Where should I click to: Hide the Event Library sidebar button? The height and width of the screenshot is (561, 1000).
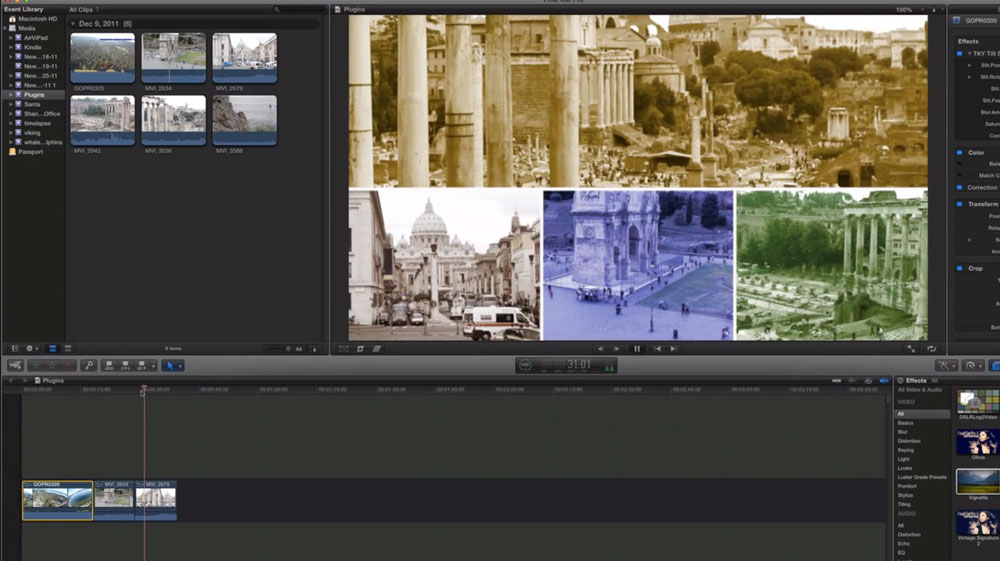pos(15,349)
